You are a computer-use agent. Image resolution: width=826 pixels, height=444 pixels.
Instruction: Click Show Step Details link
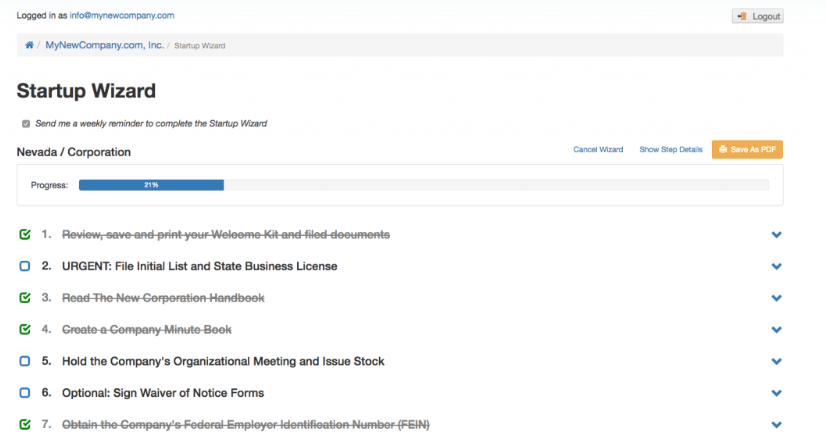671,150
